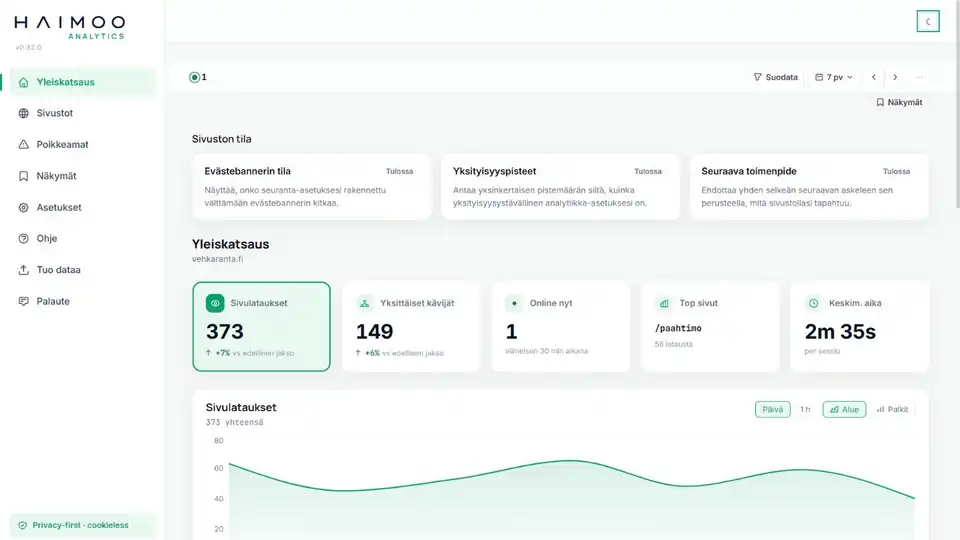Image resolution: width=960 pixels, height=540 pixels.
Task: Click the Näkymät bookmark button at top right
Action: [x=899, y=102]
